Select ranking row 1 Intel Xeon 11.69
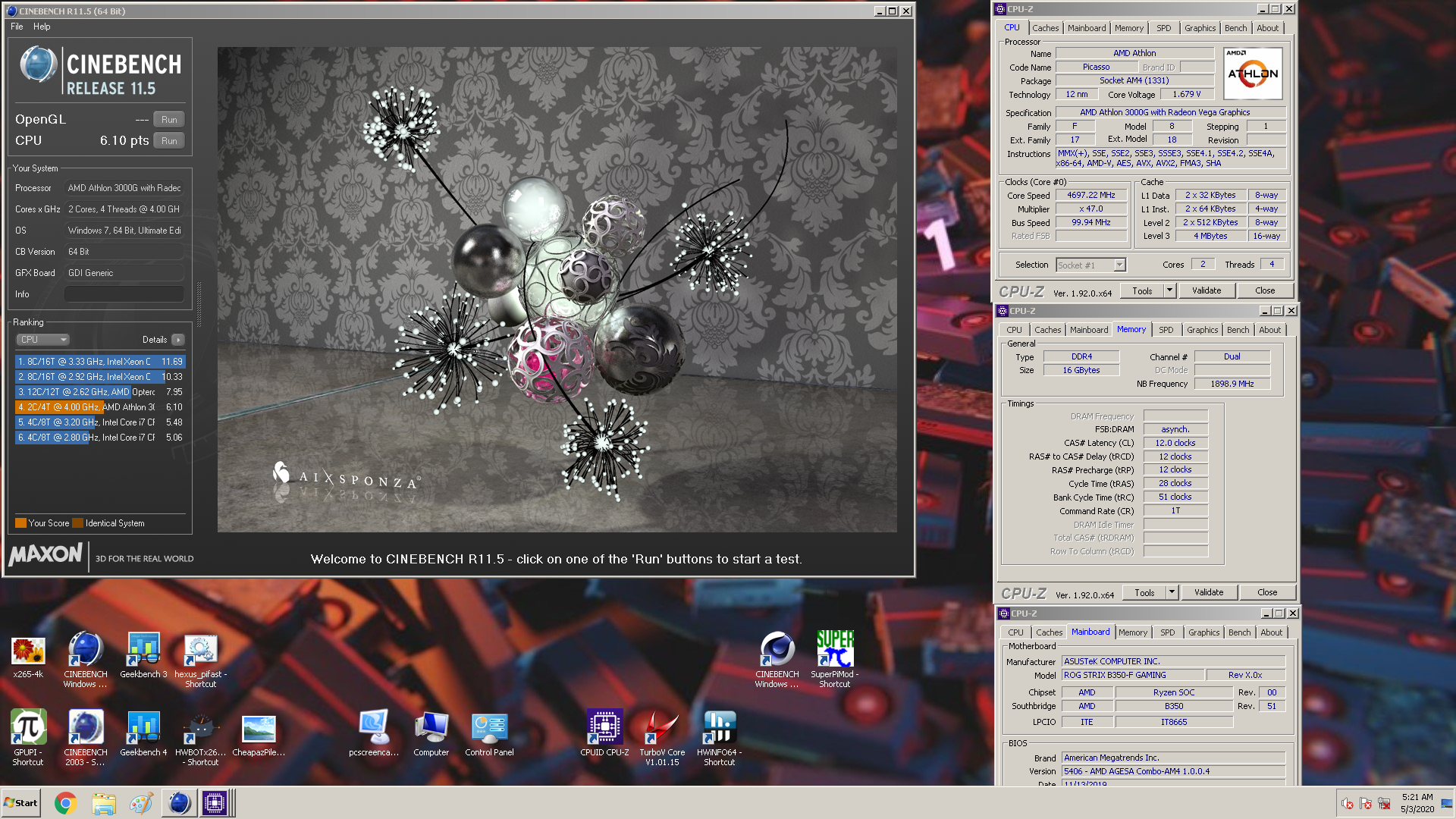The height and width of the screenshot is (819, 1456). [x=100, y=362]
